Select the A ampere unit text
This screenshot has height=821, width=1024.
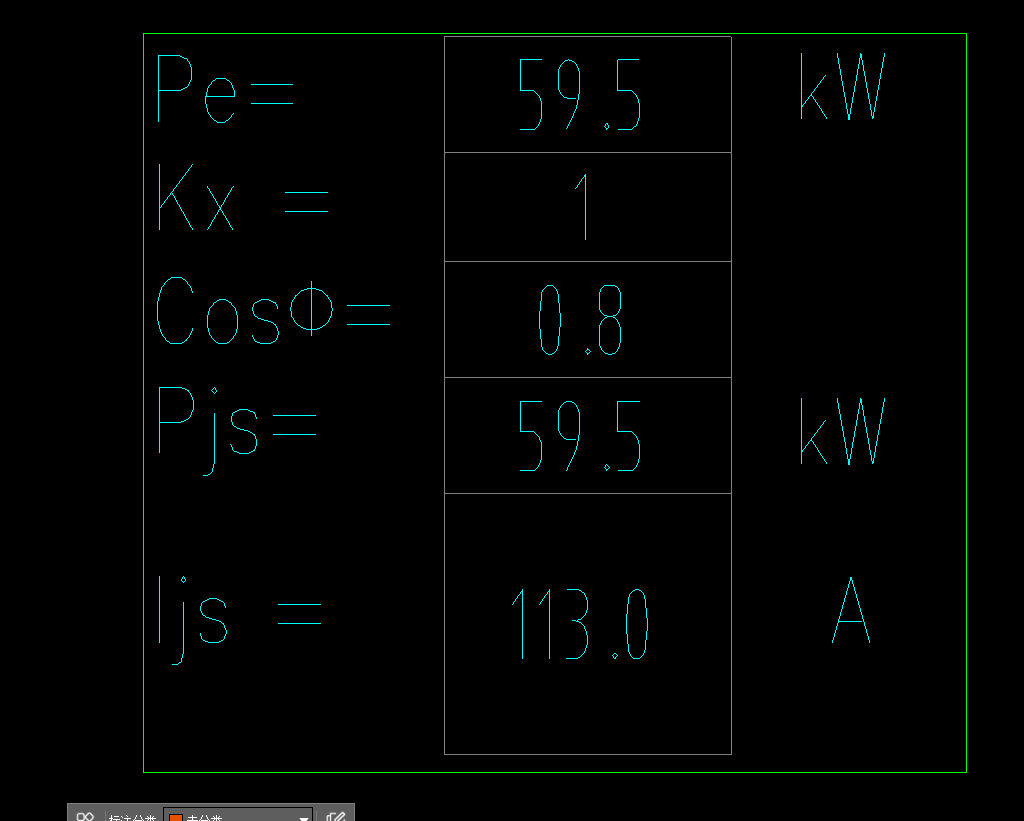[x=851, y=610]
